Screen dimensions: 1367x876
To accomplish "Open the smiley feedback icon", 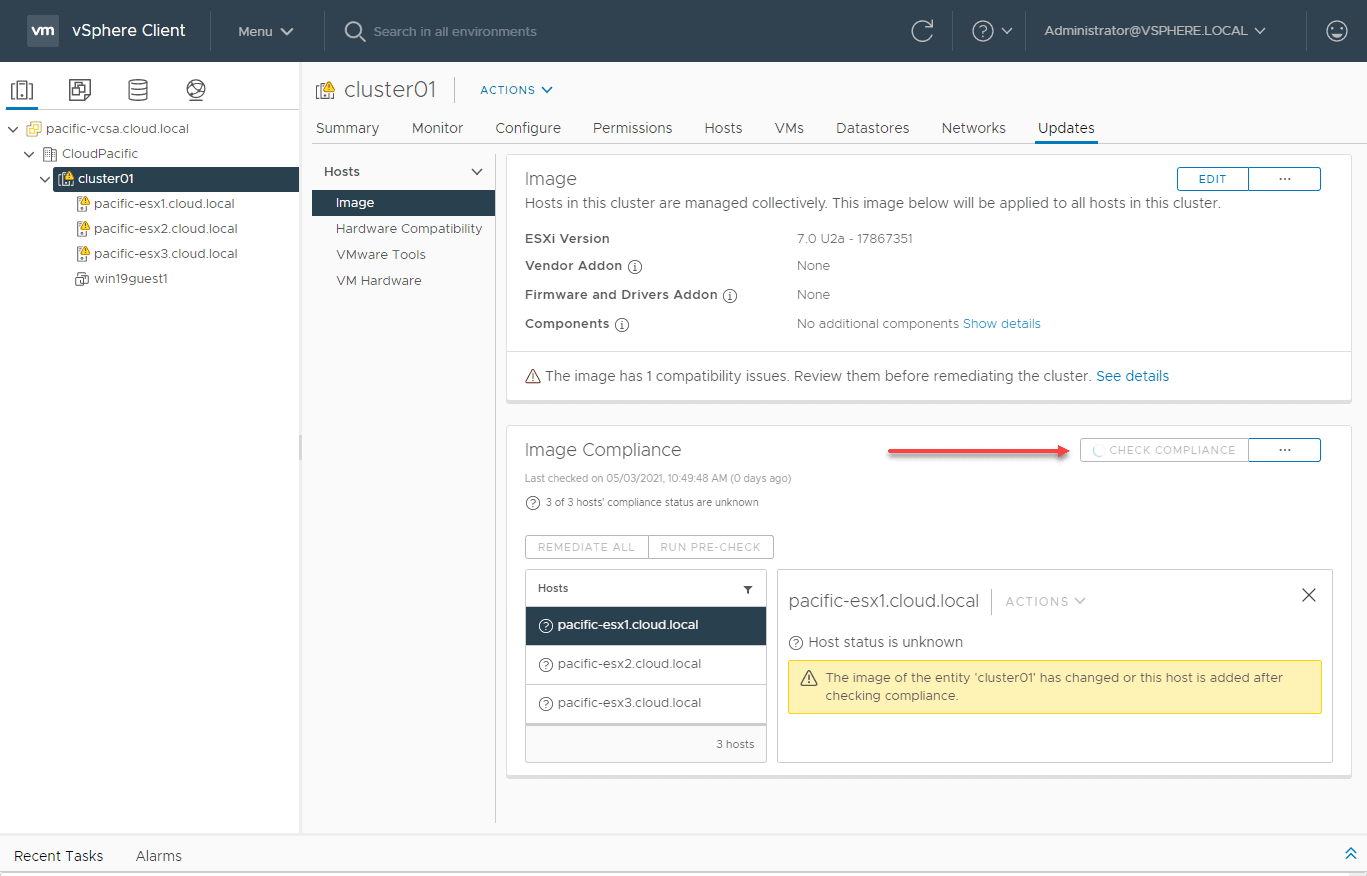I will [x=1337, y=31].
